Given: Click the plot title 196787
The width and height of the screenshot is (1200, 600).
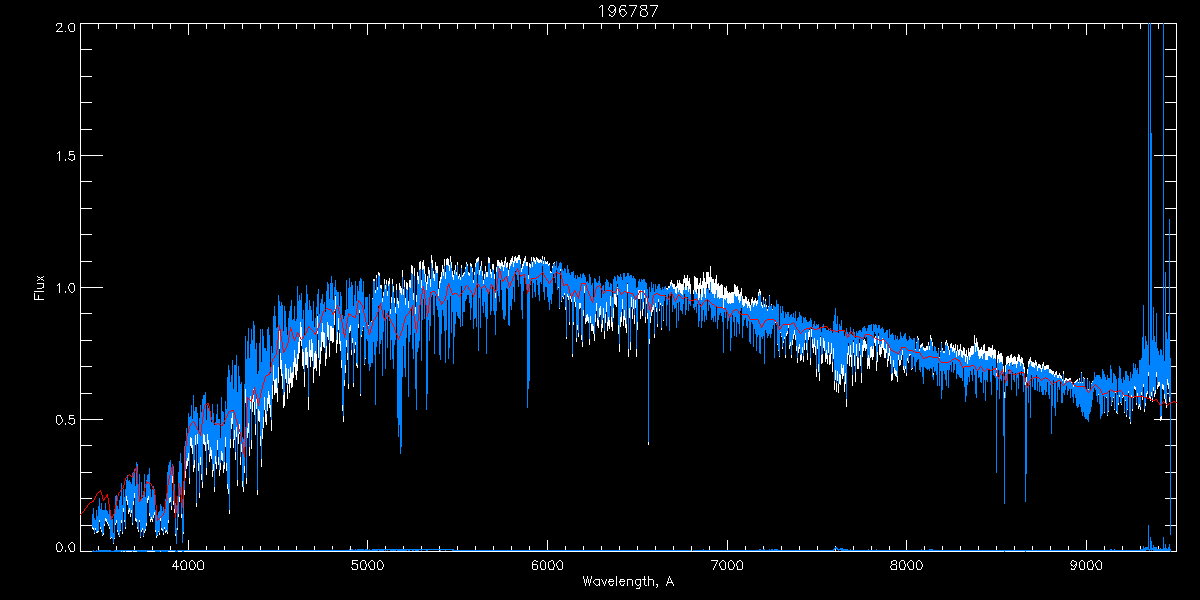Looking at the screenshot, I should tap(599, 10).
